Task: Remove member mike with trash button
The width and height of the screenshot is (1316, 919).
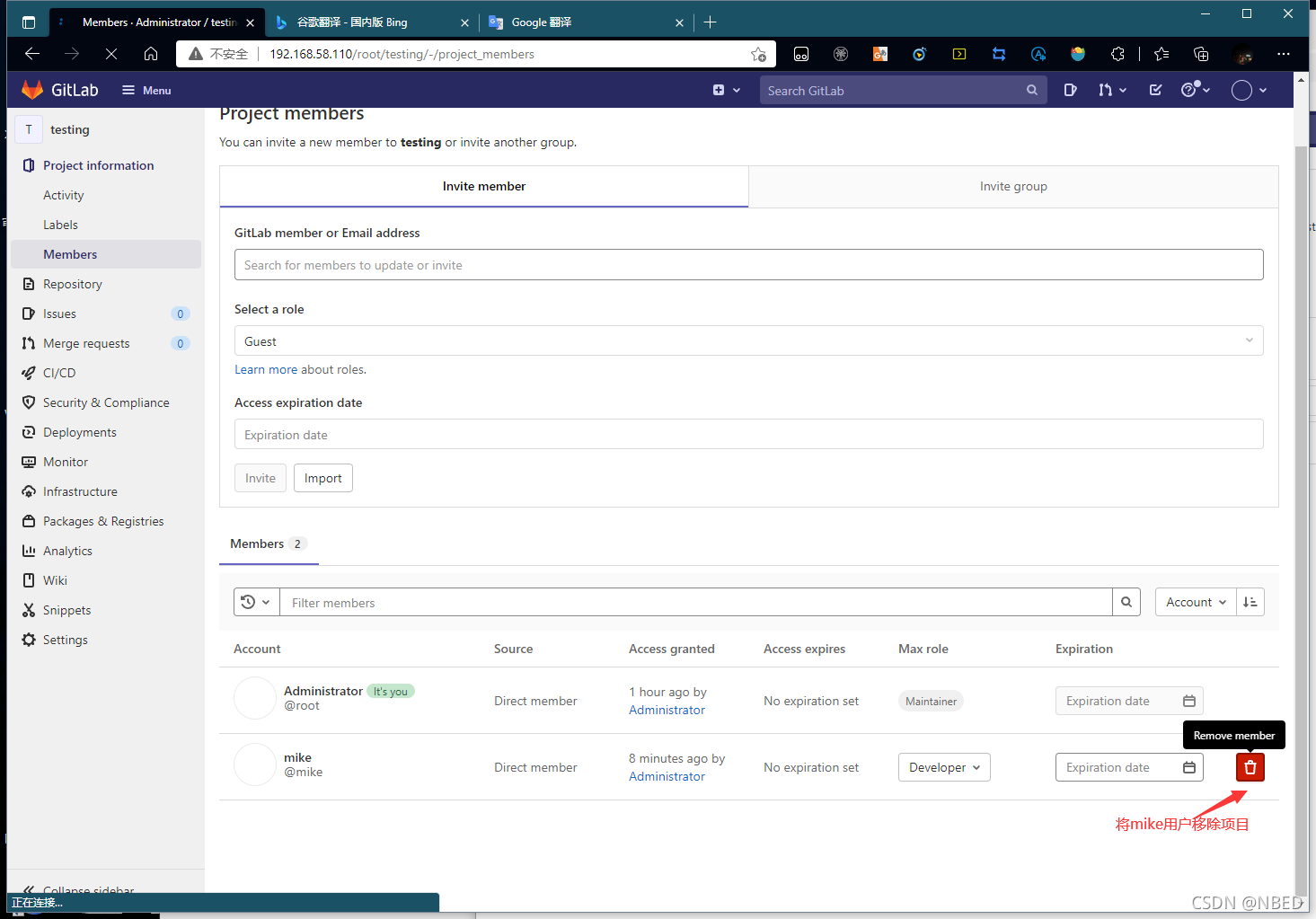Action: (1250, 767)
